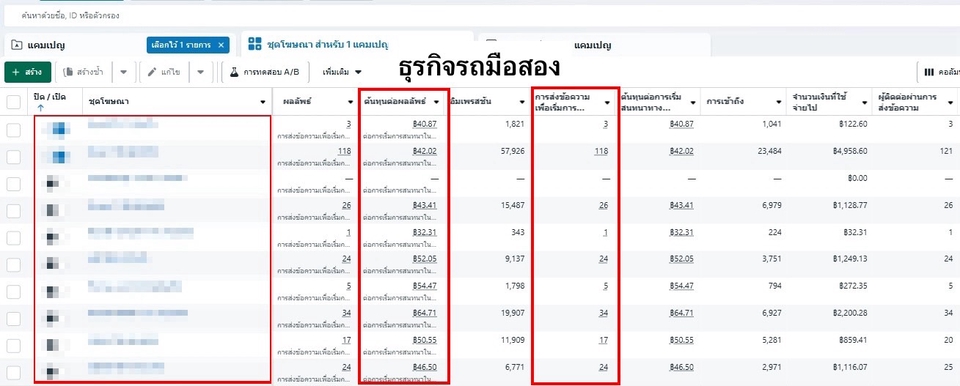Click ฿64.71 in the ต้นทุนต่อผลลัพธ์ column
Image resolution: width=960 pixels, height=386 pixels.
click(x=424, y=313)
